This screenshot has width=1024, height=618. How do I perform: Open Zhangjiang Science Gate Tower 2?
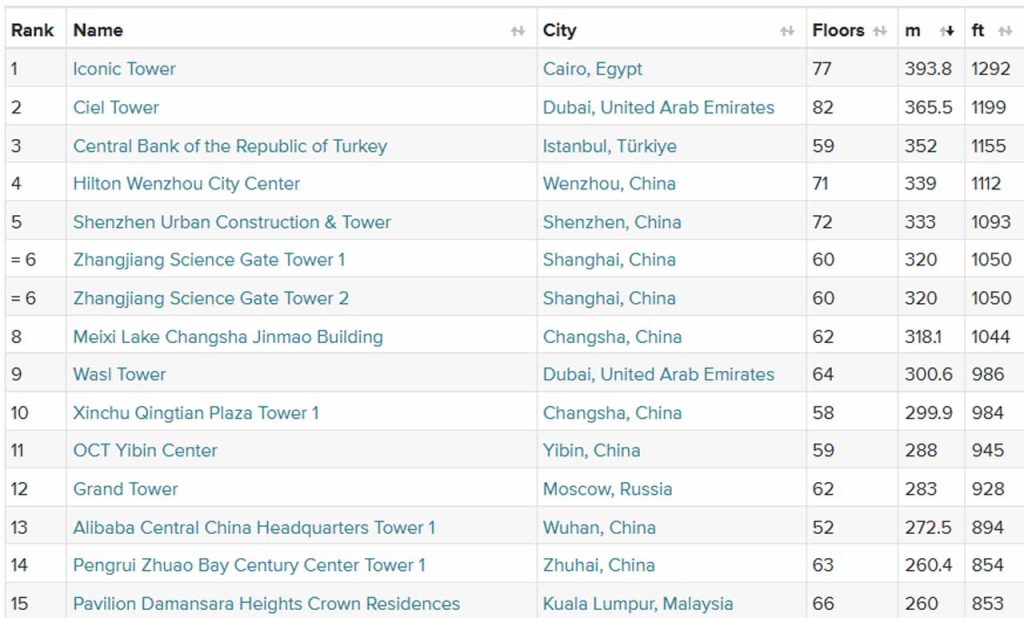tap(210, 298)
